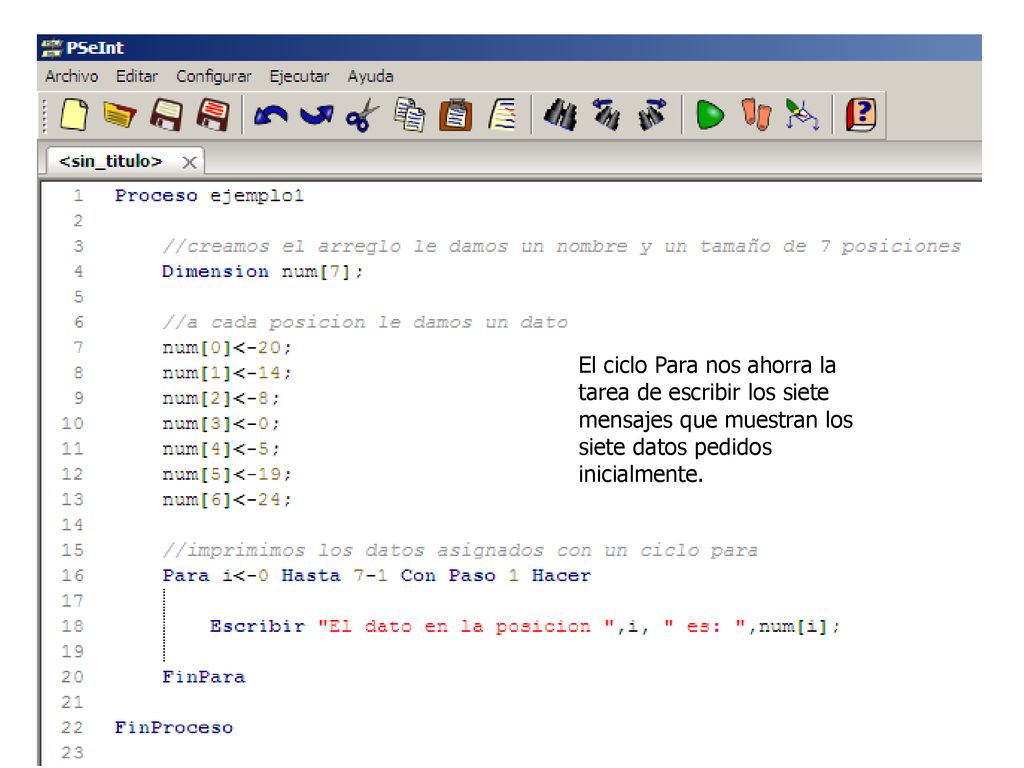Save the file with the floppy disk icon

167,115
